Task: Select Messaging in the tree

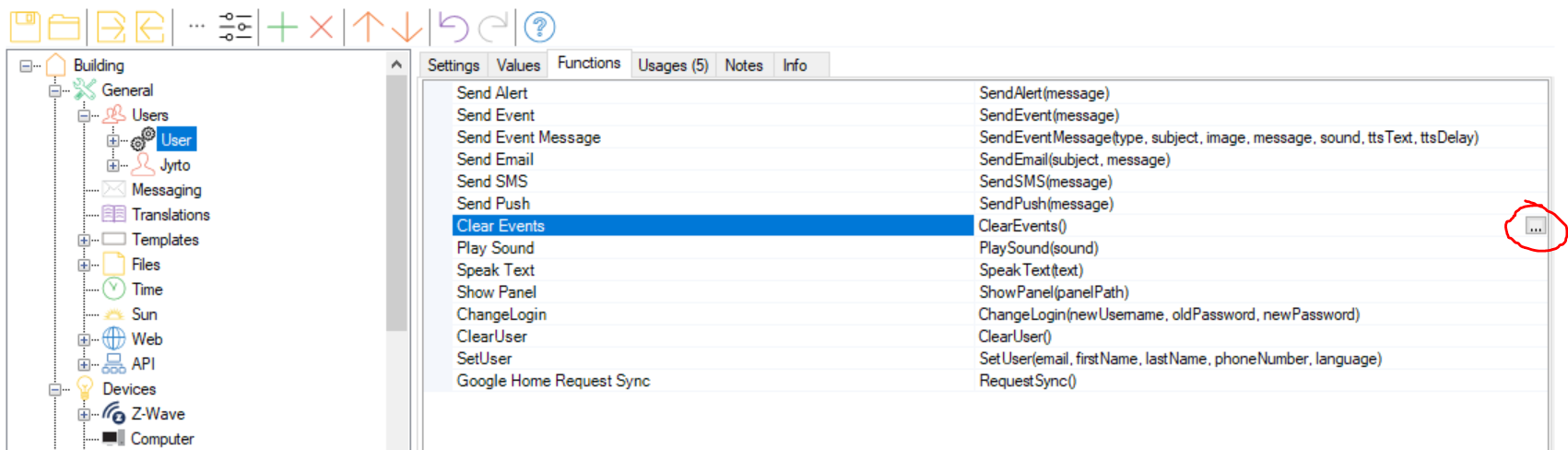Action: tap(166, 190)
